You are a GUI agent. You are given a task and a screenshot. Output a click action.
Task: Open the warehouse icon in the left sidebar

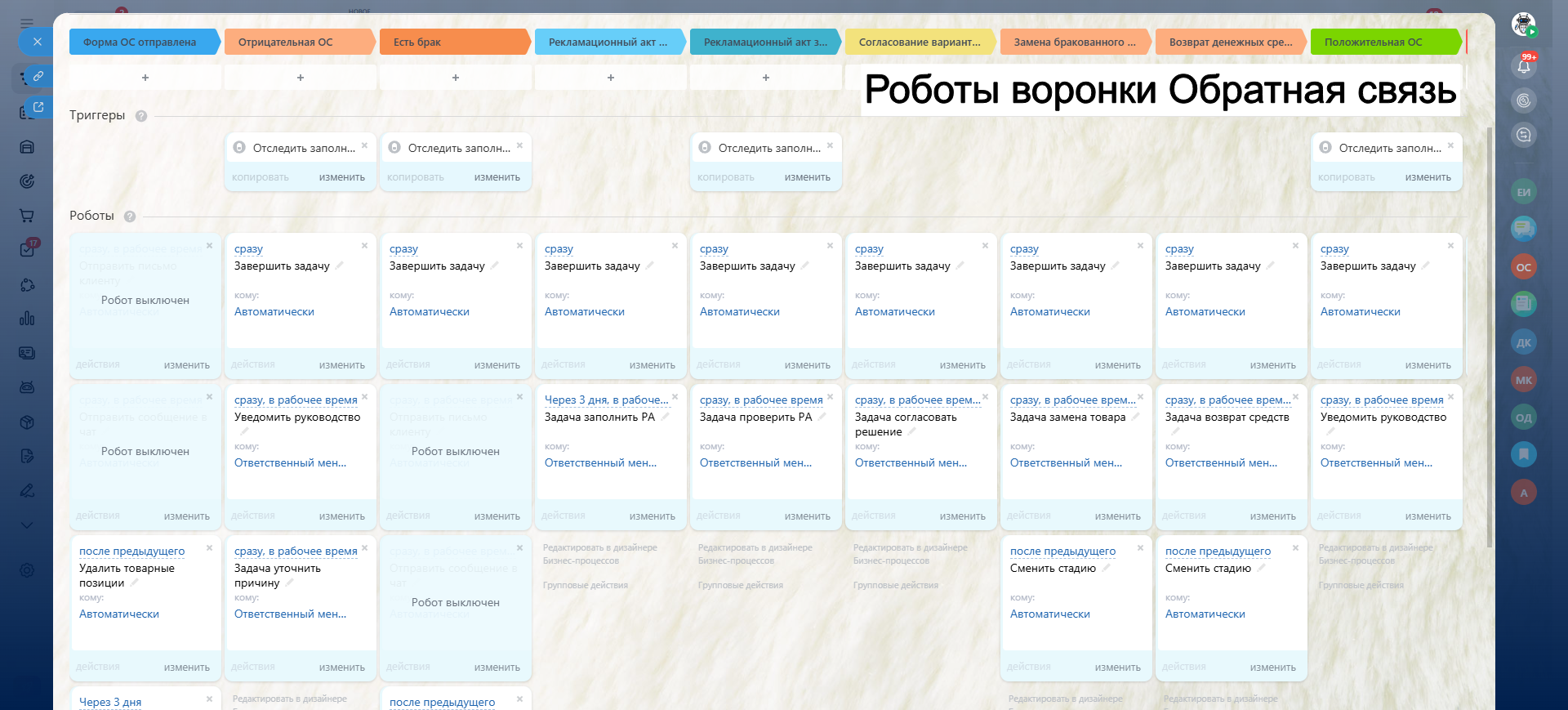click(27, 147)
